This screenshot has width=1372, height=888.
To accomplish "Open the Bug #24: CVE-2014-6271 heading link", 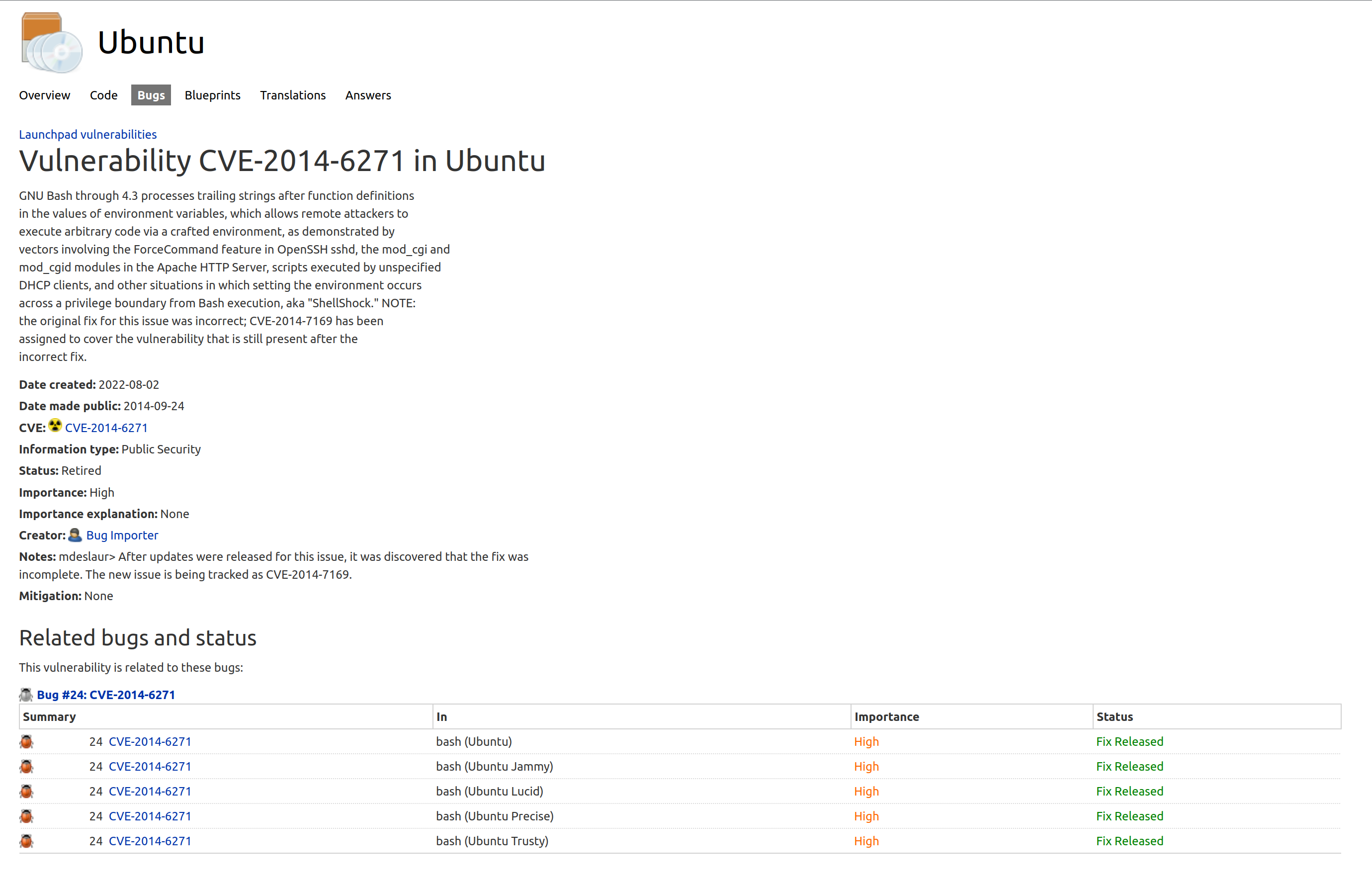I will coord(106,695).
